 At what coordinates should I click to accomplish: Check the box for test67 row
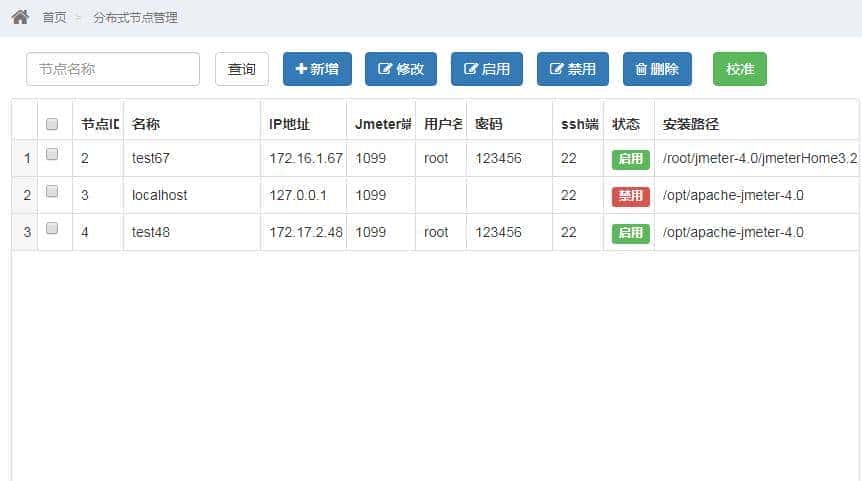click(52, 154)
